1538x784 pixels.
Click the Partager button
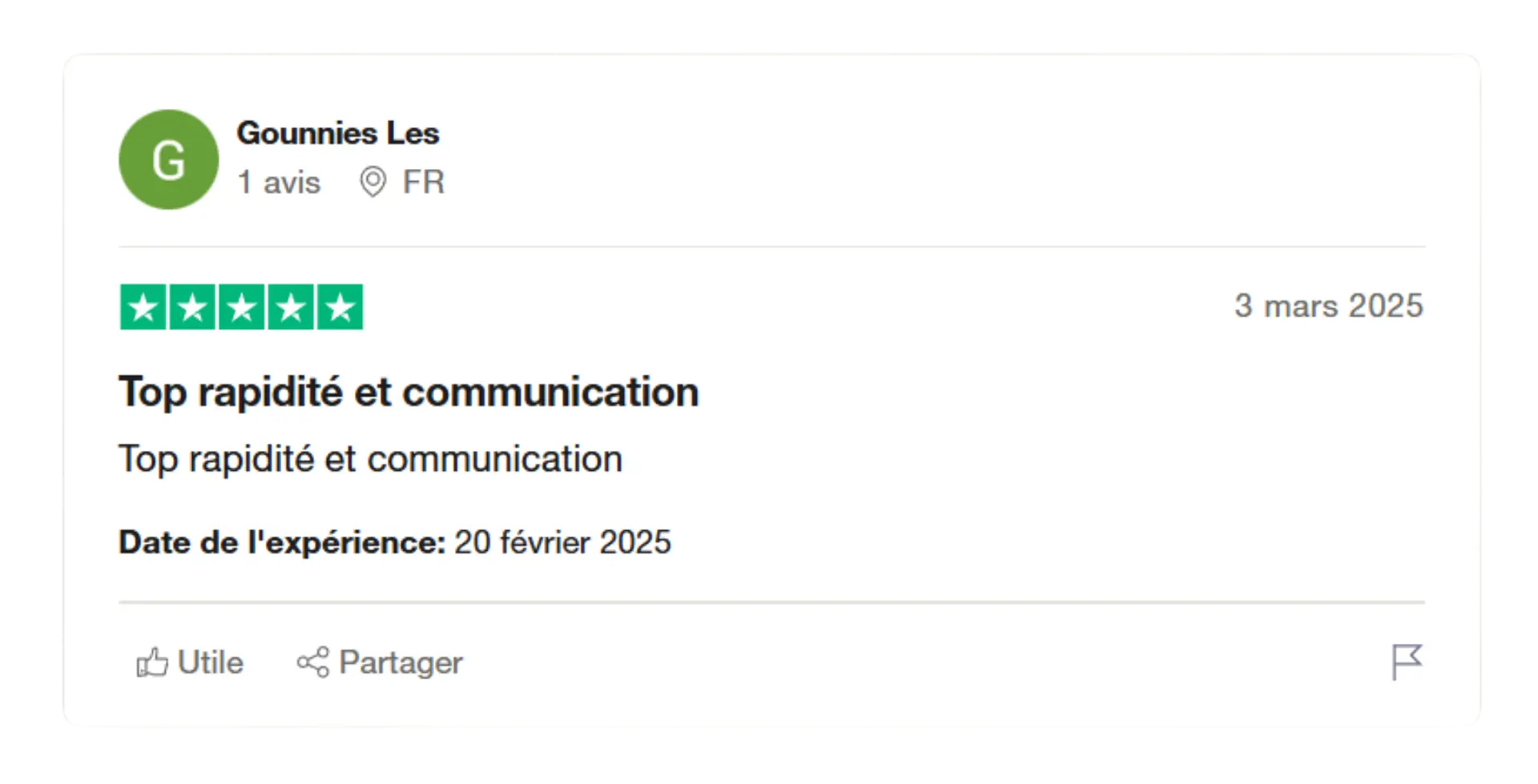[380, 662]
